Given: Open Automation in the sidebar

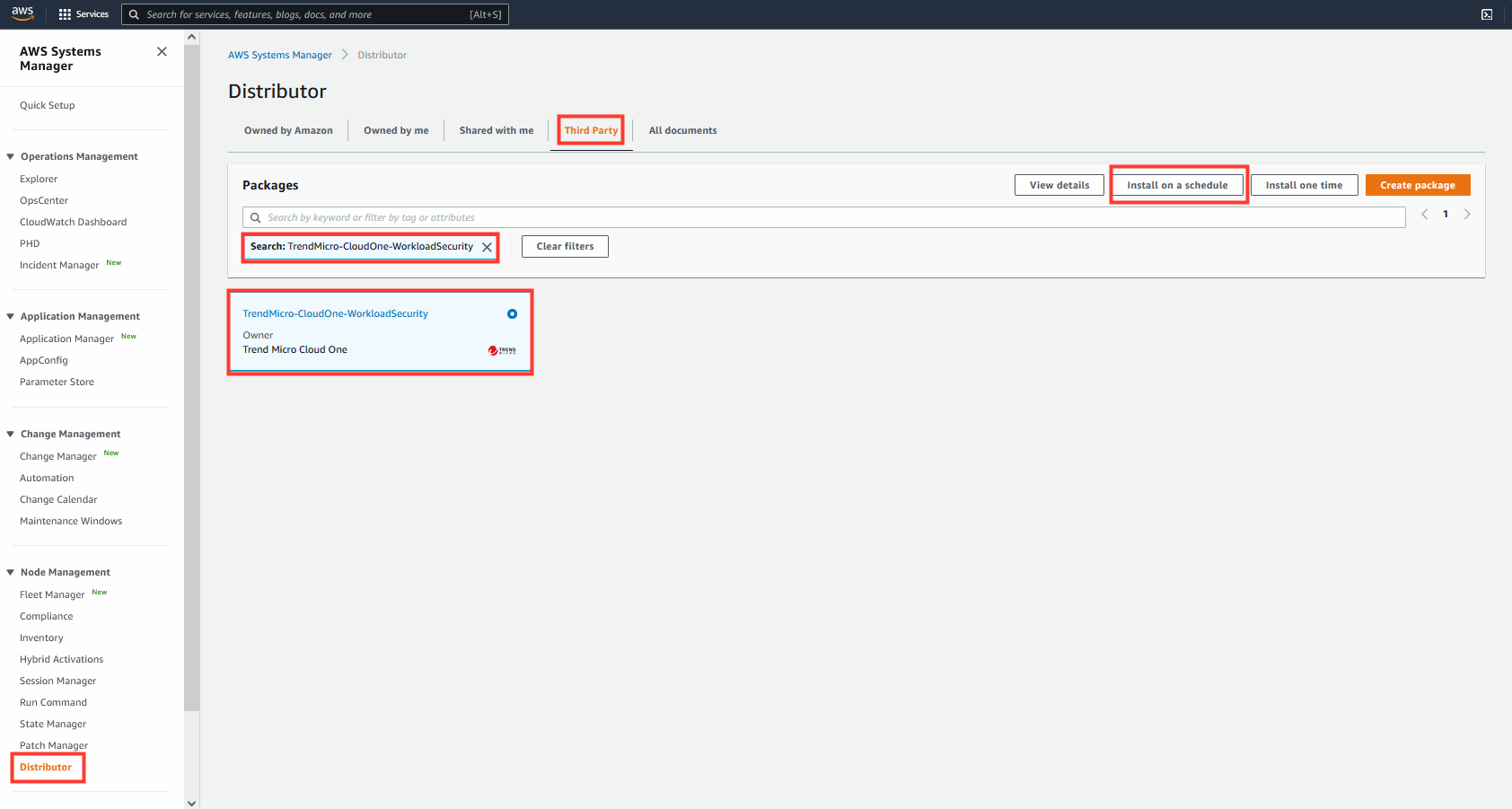Looking at the screenshot, I should tap(47, 478).
